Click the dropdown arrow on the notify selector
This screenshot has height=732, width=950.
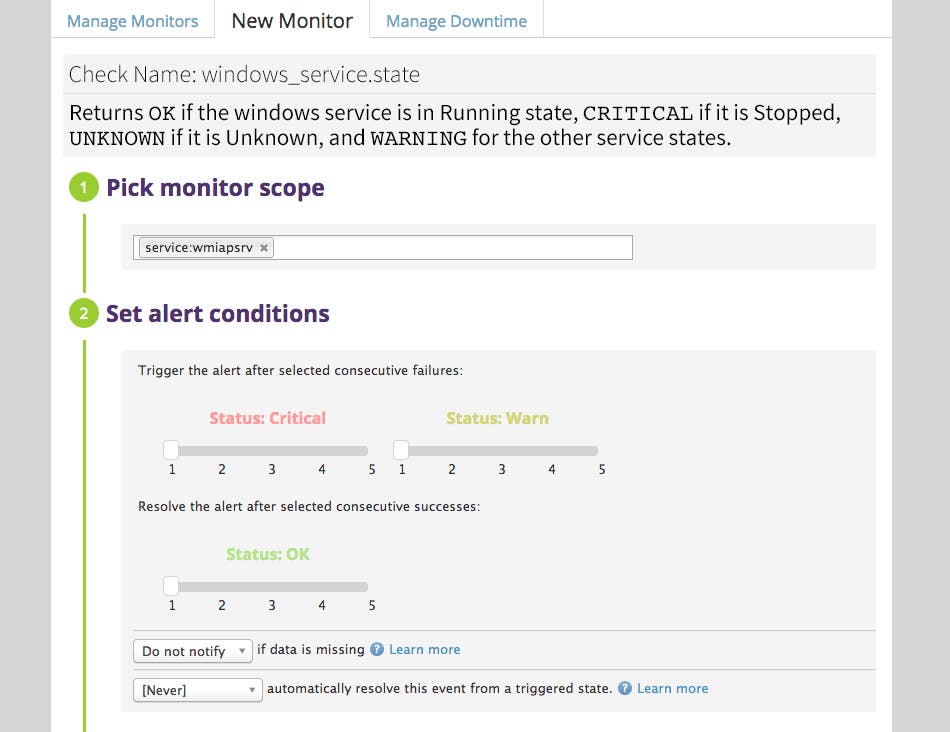pyautogui.click(x=240, y=651)
